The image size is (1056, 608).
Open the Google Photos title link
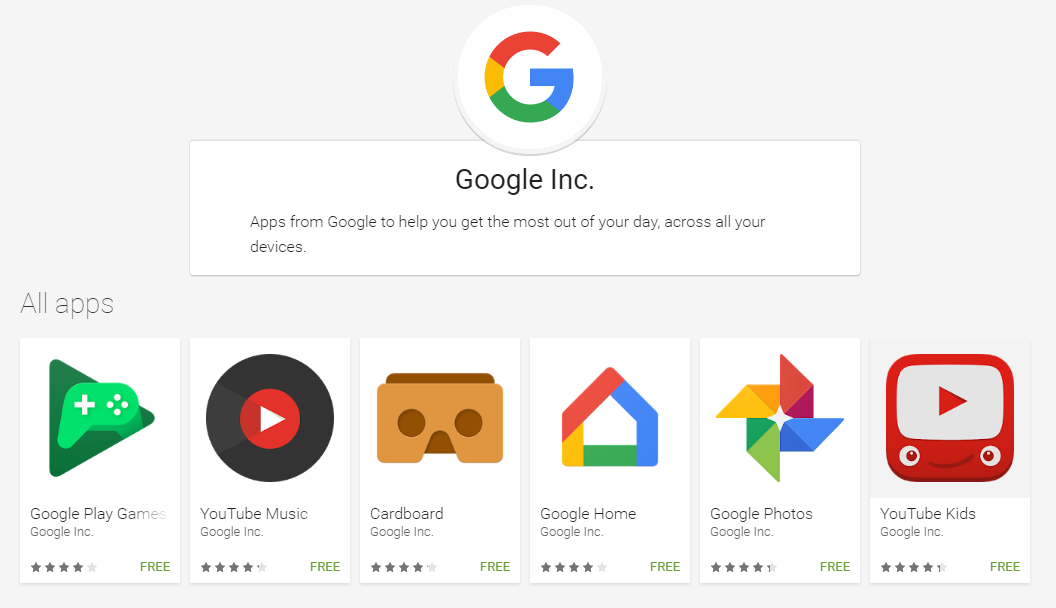pyautogui.click(x=761, y=514)
